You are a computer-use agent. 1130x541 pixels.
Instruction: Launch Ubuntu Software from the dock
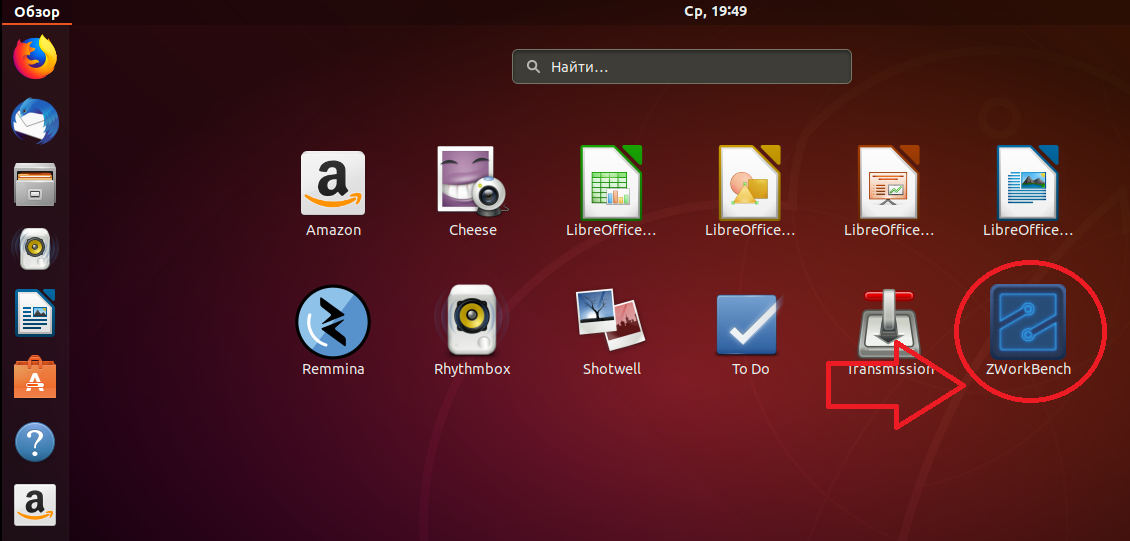35,377
